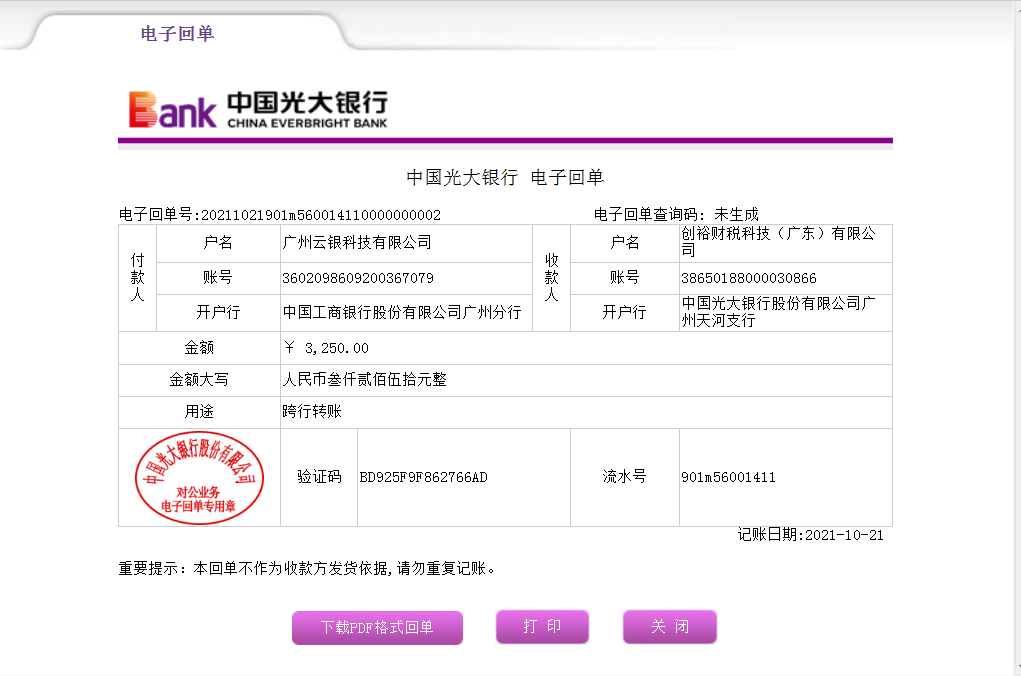Select payee name 创裕财税科技（广东）有限公司
This screenshot has width=1021, height=676.
tap(778, 242)
